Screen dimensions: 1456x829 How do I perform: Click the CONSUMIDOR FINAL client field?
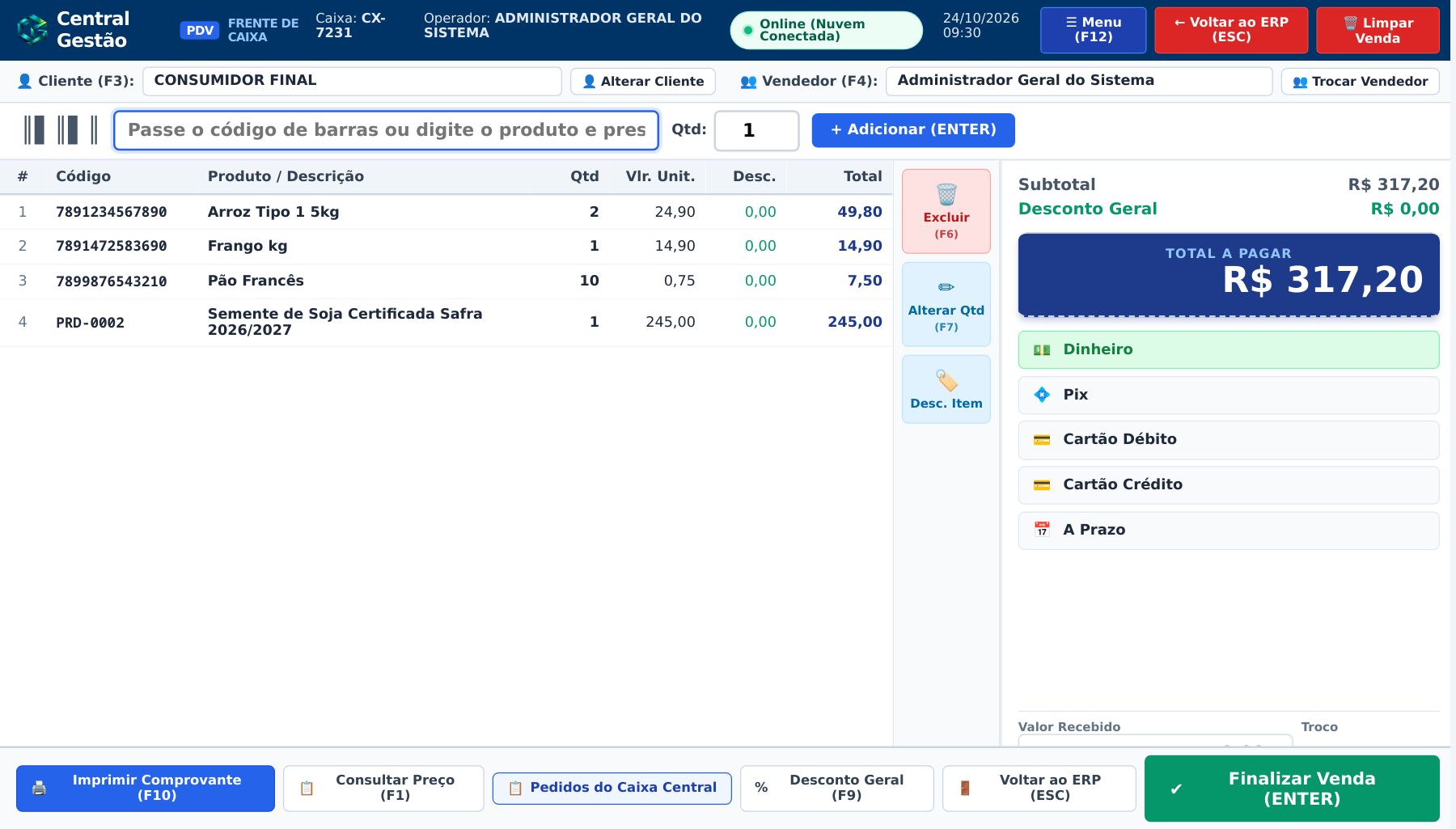pos(352,81)
